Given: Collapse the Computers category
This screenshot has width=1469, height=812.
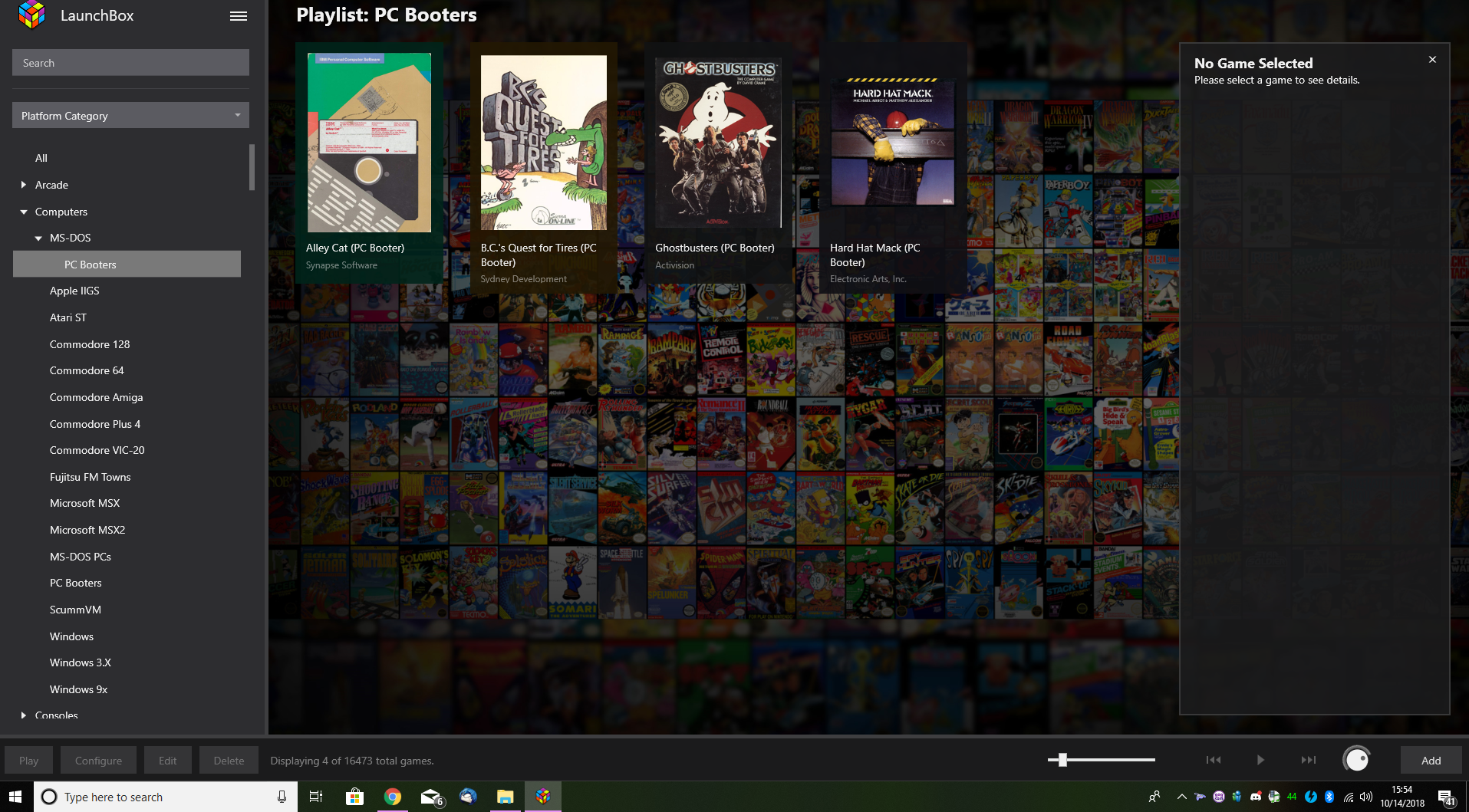Looking at the screenshot, I should point(24,212).
